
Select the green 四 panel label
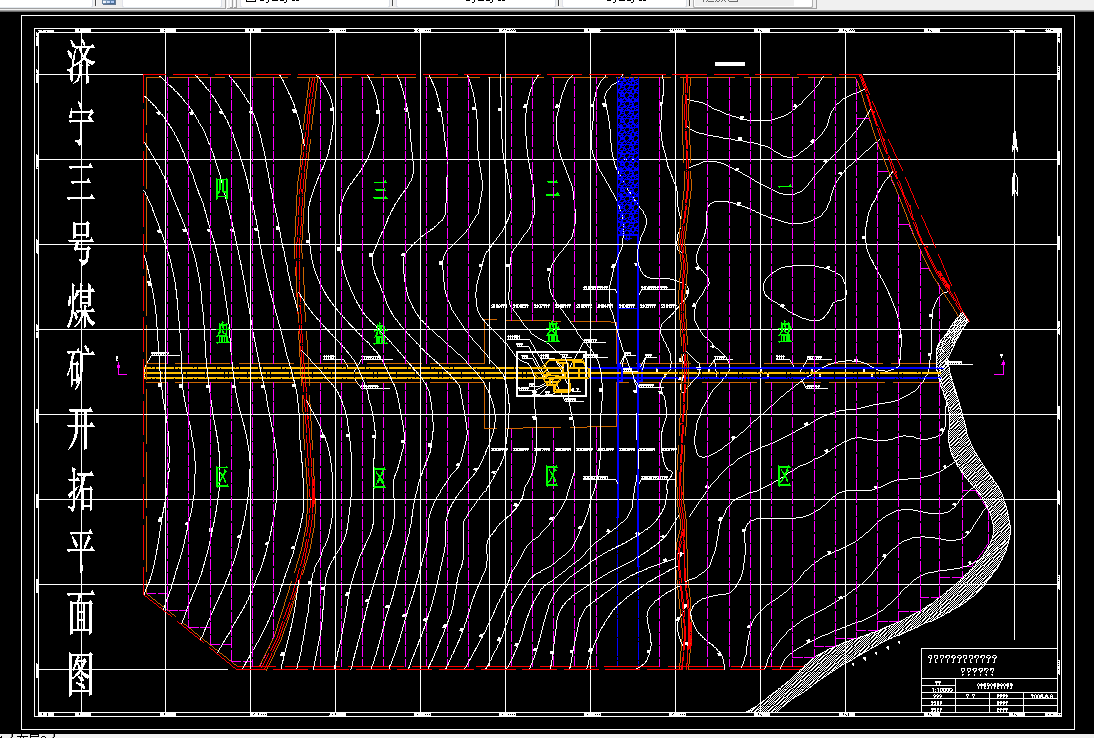[x=222, y=188]
